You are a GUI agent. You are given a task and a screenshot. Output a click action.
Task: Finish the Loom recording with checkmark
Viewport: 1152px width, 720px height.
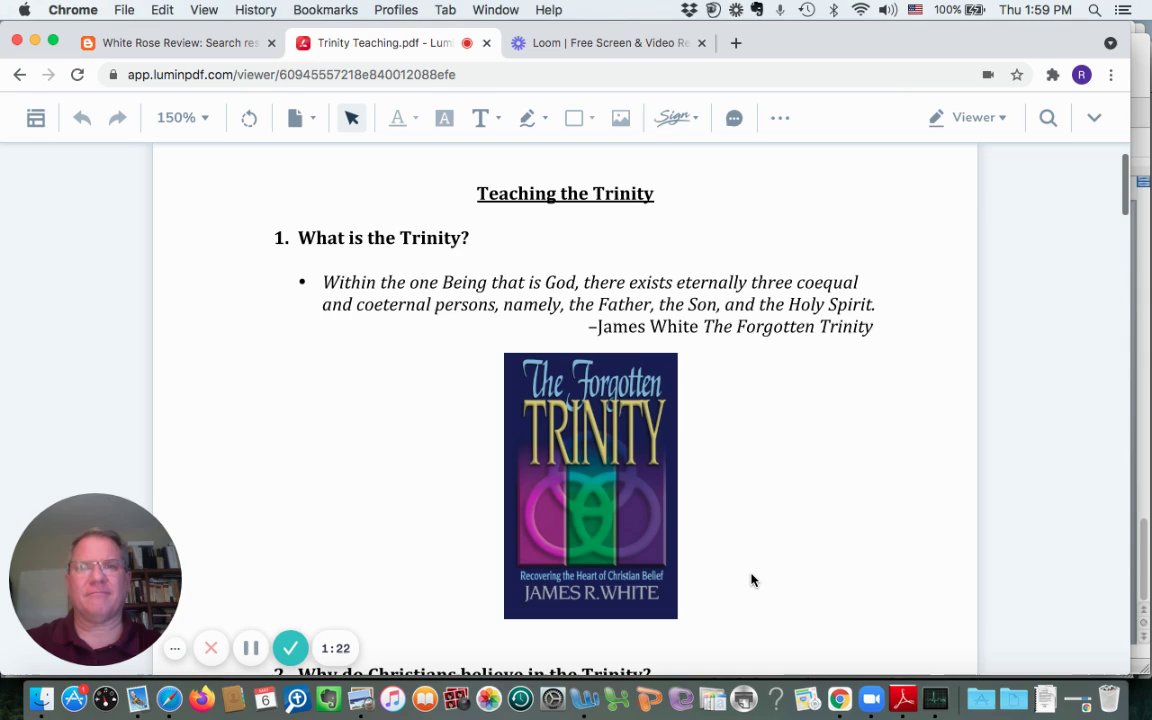(x=290, y=648)
